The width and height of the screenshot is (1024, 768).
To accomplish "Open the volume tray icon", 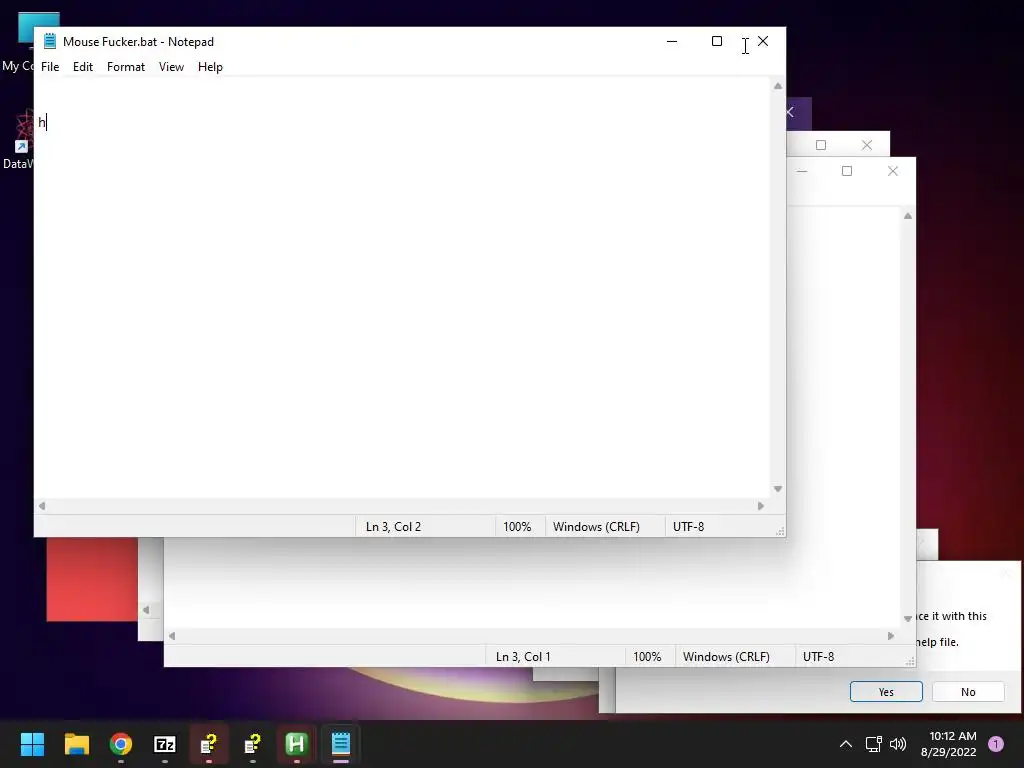I will pyautogui.click(x=898, y=744).
